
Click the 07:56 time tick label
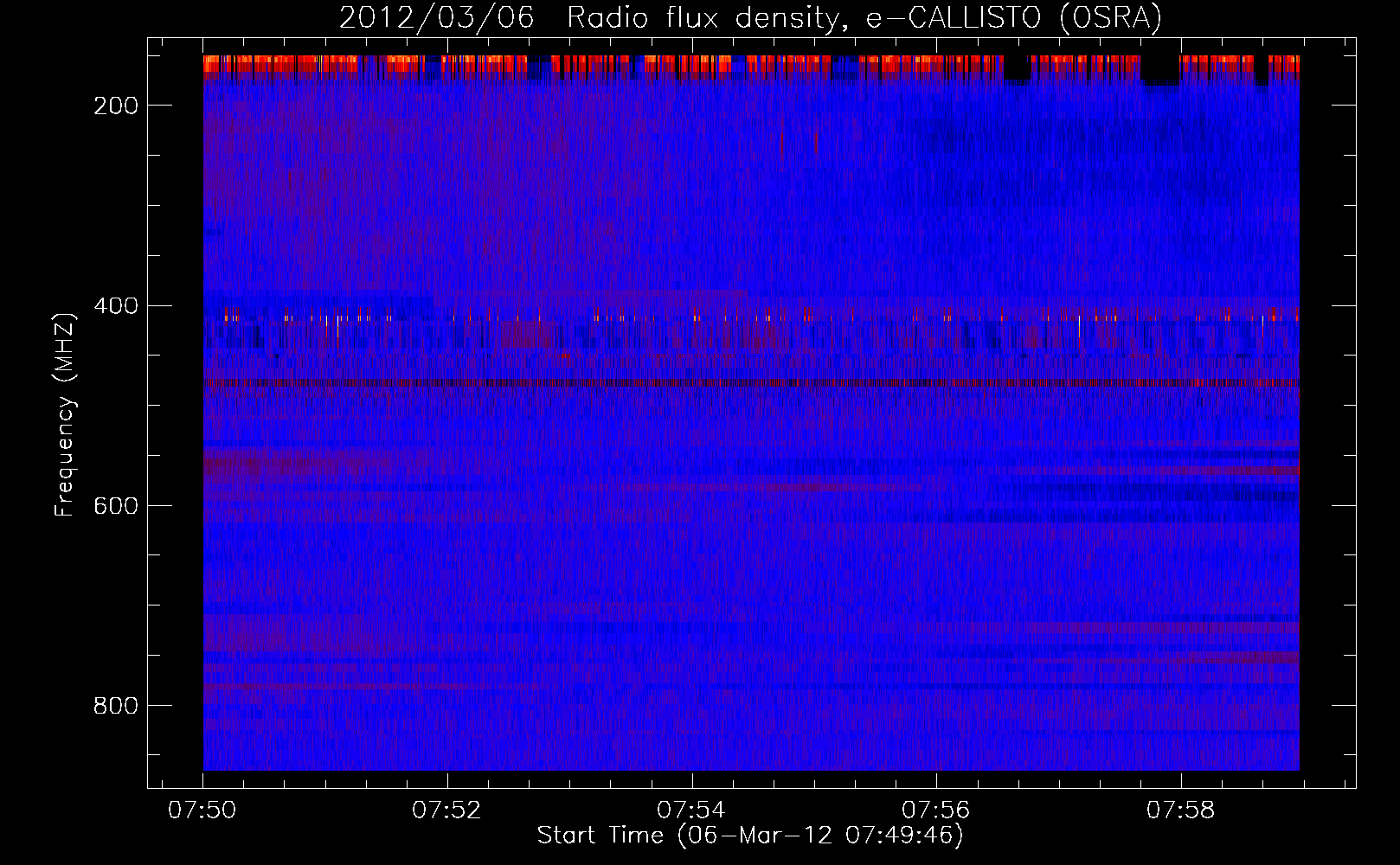coord(936,811)
